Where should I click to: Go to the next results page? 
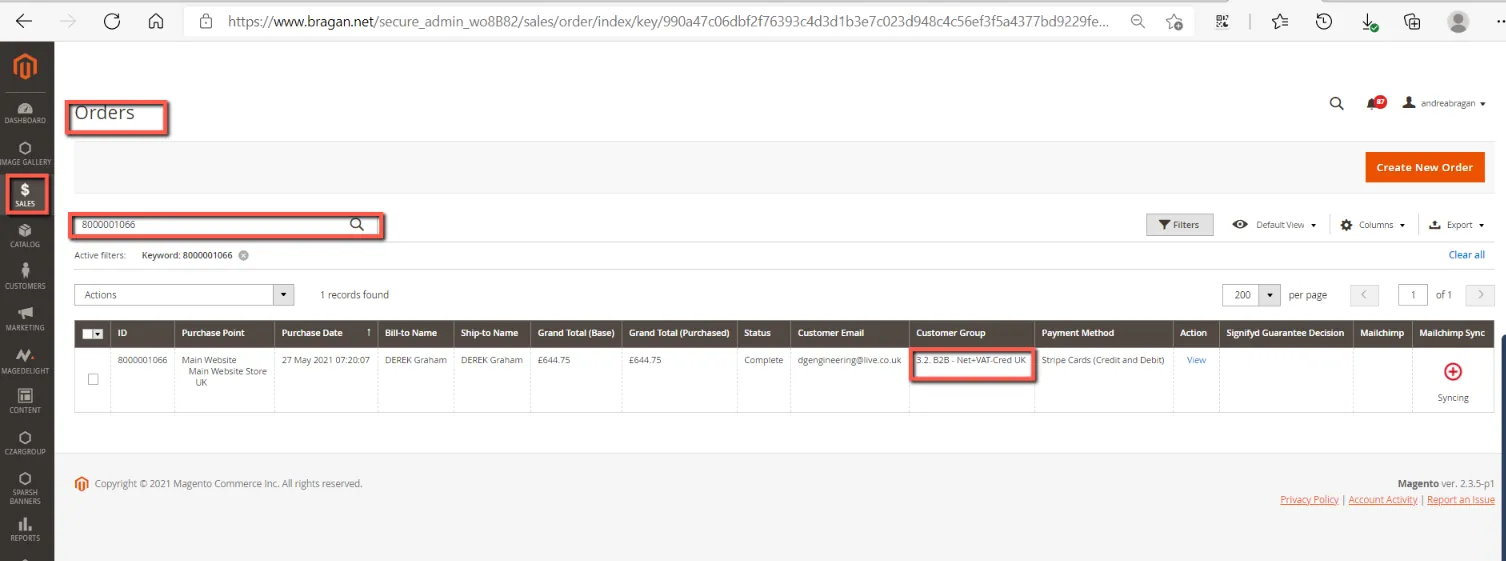click(x=1480, y=295)
